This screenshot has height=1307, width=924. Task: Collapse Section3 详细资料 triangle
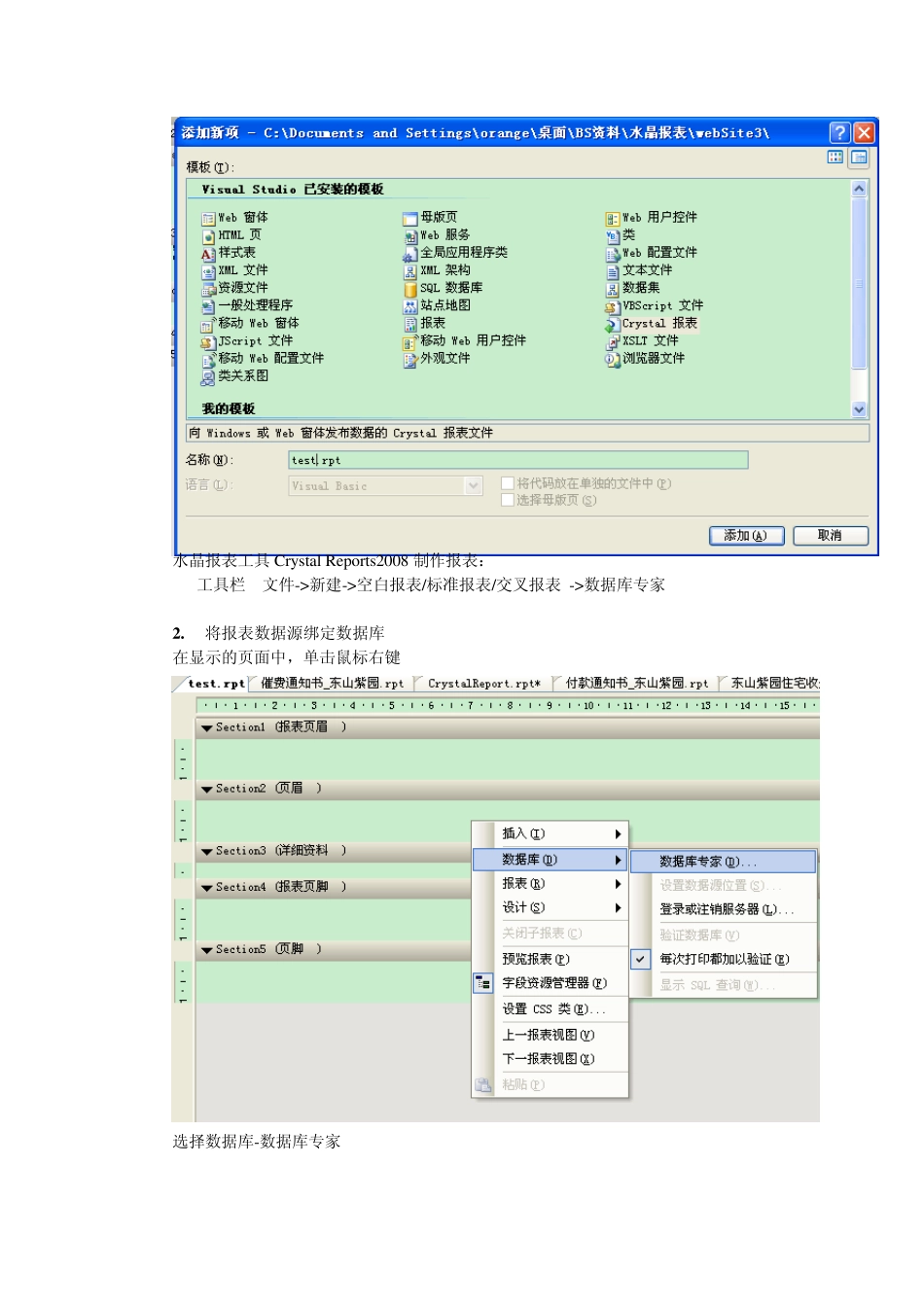click(x=207, y=852)
